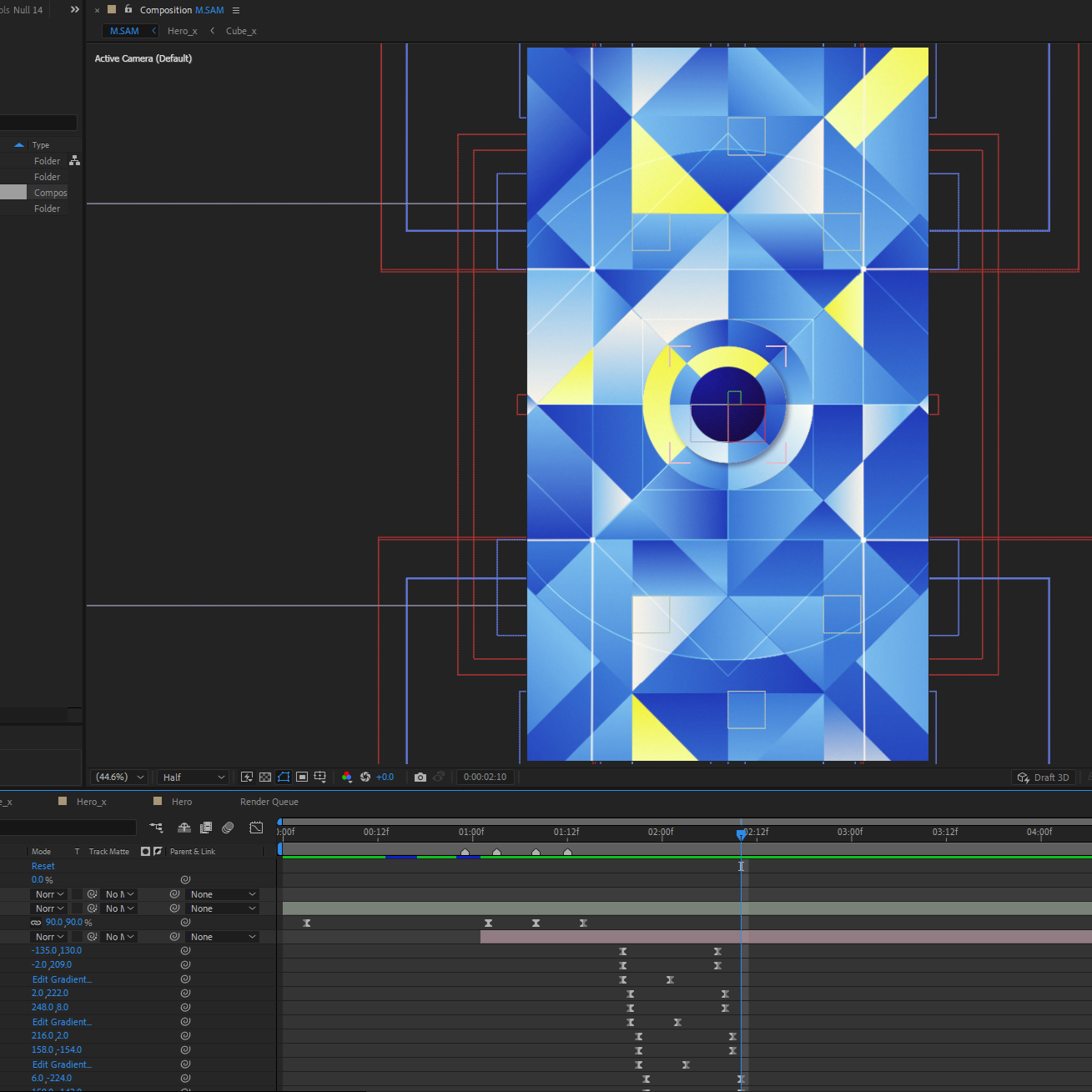Image resolution: width=1092 pixels, height=1092 pixels.
Task: Open grid and guide options icon
Action: click(x=320, y=777)
